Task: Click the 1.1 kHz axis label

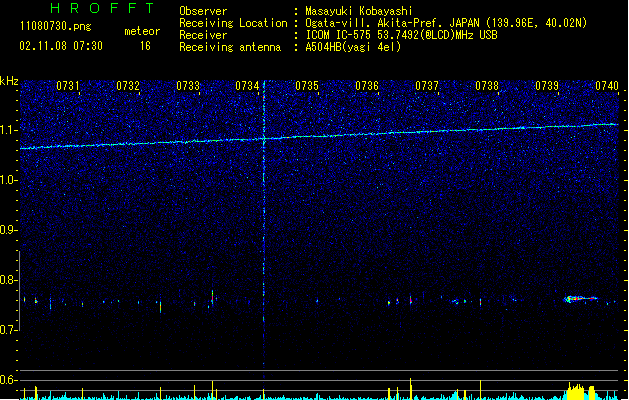Action: (x=9, y=130)
